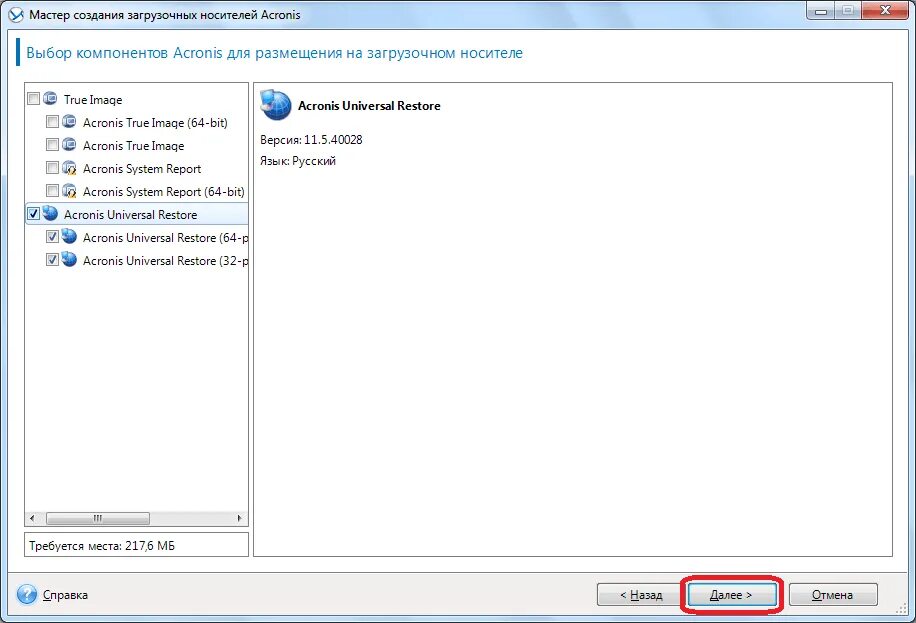Viewport: 916px width, 623px height.
Task: Click the Acronis Universal Restore group globe icon
Action: coord(51,213)
